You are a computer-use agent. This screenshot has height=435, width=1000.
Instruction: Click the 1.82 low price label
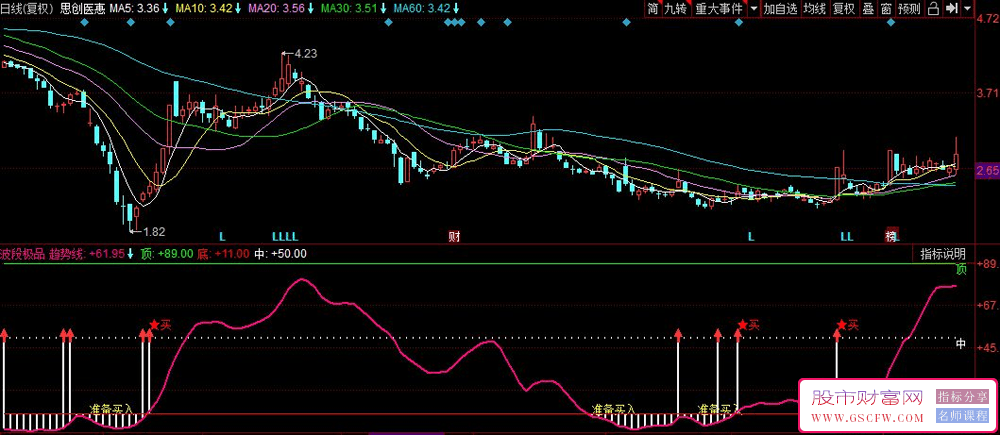tap(154, 232)
